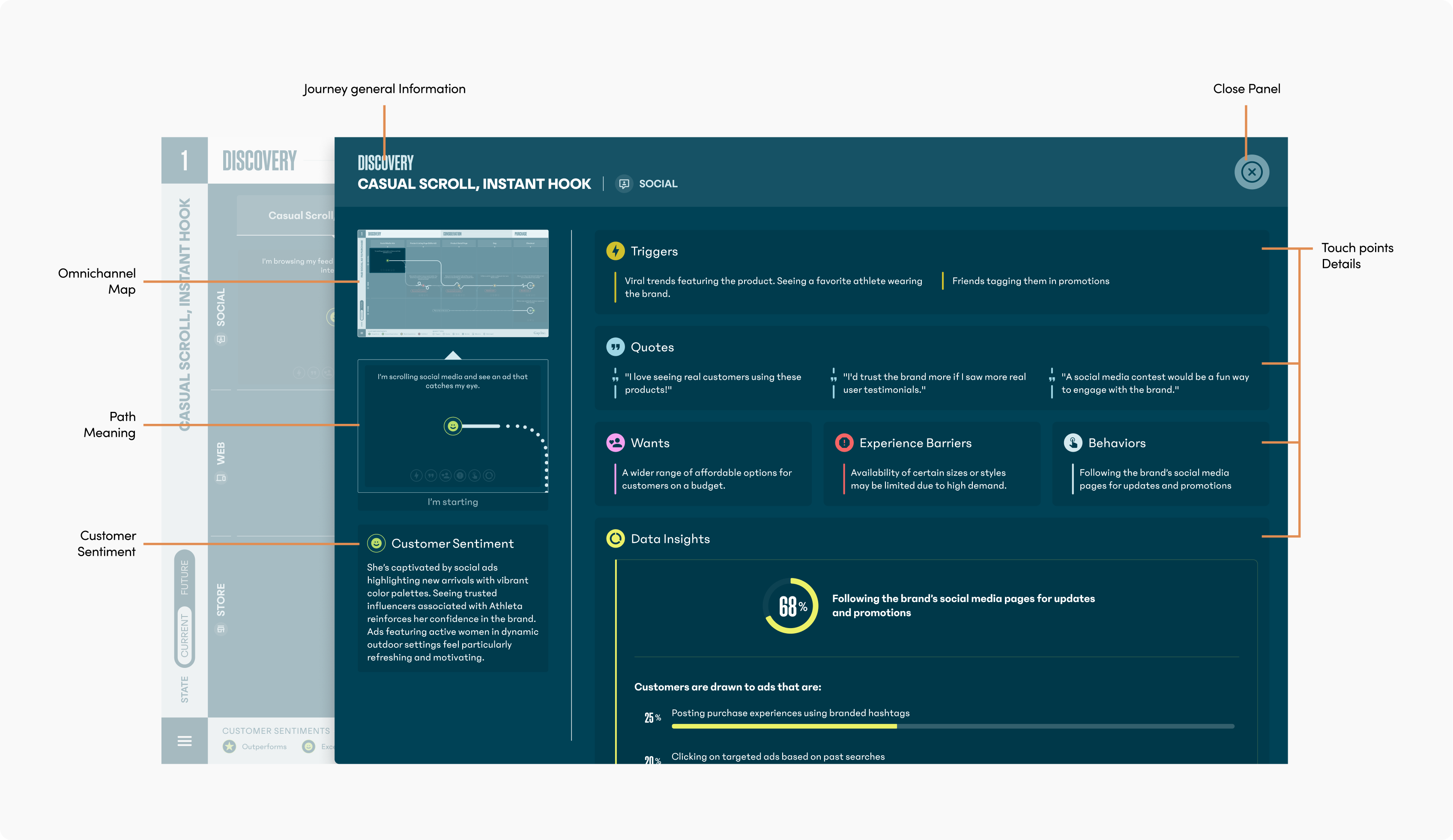Click the Customer Sentiment smiley icon

click(x=376, y=543)
